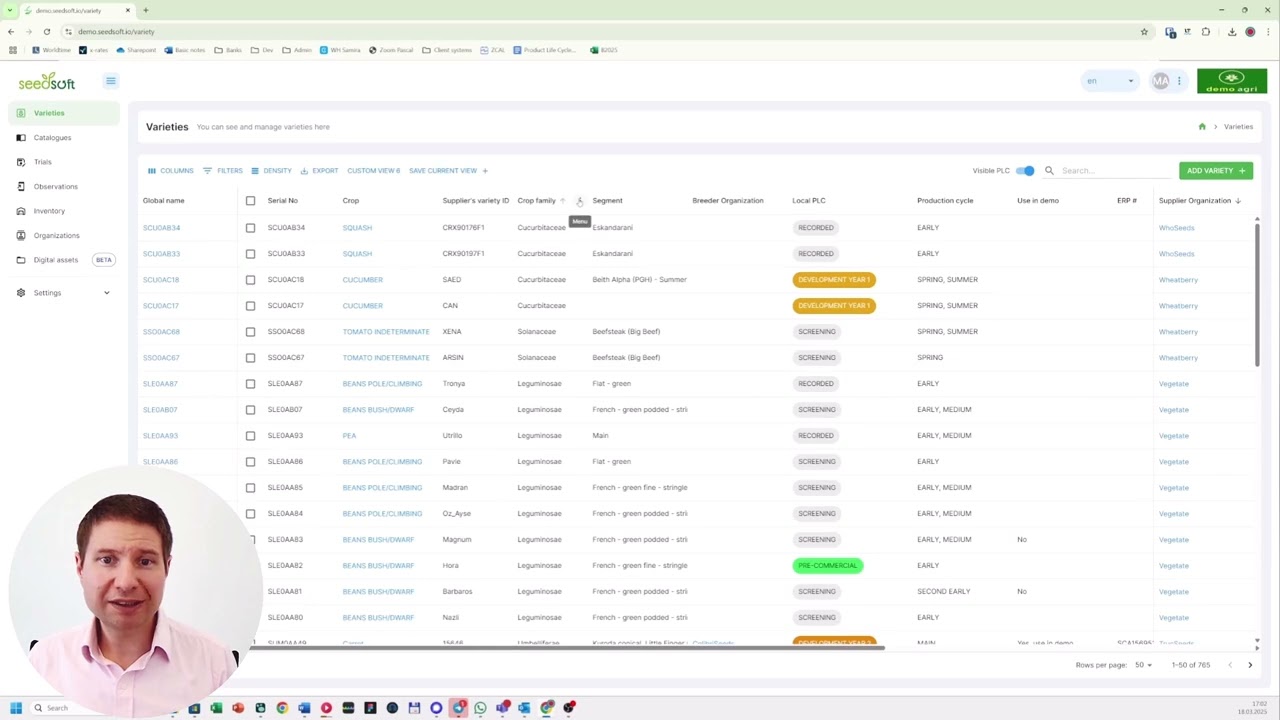Click the Seedsoft logo
This screenshot has height=720, width=1280.
pos(46,81)
